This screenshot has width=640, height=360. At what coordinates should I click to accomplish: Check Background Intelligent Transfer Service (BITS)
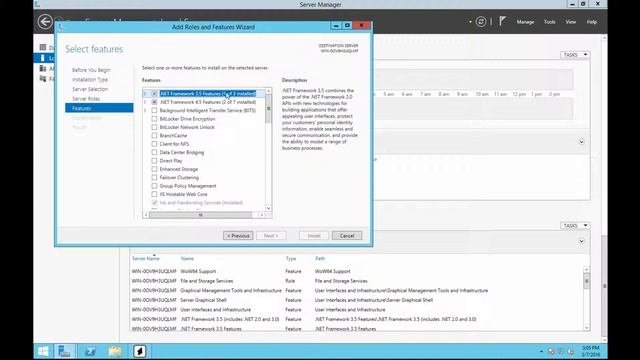tap(154, 110)
